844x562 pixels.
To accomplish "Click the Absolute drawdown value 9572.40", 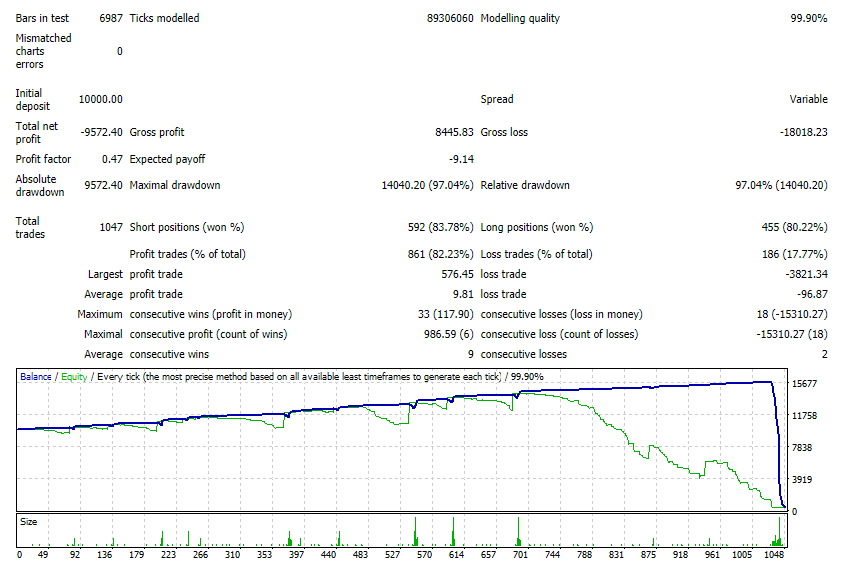I will click(103, 185).
